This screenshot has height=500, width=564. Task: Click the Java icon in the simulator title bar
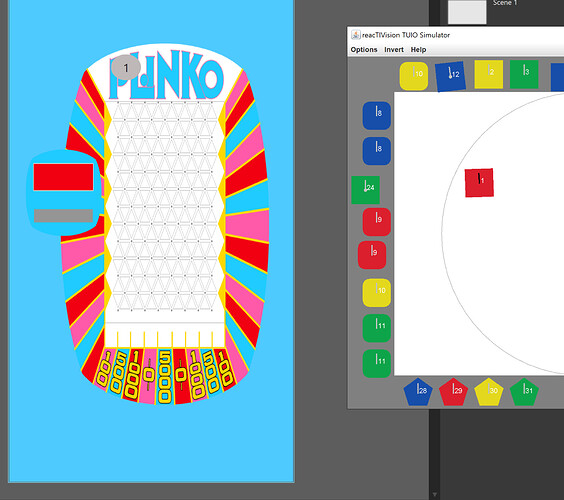pyautogui.click(x=355, y=35)
